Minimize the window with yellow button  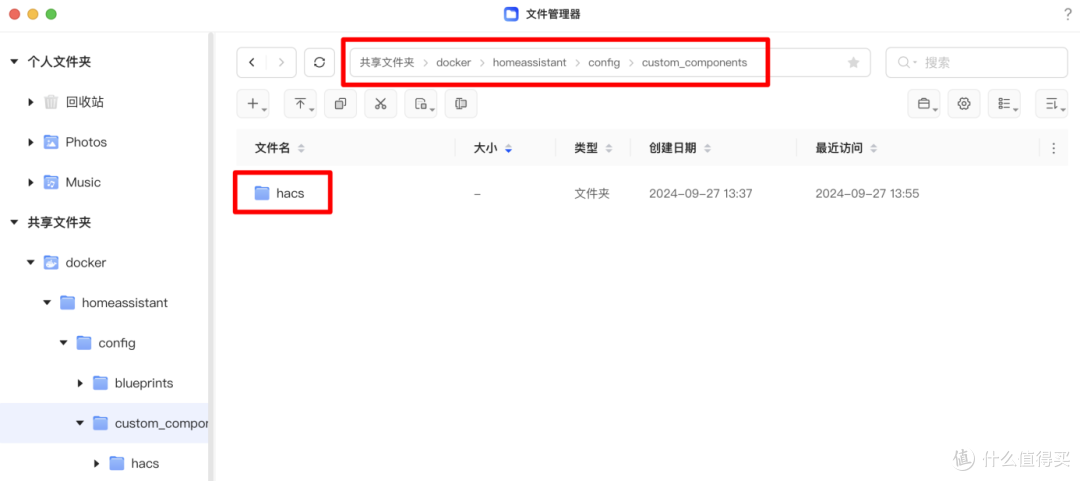32,14
